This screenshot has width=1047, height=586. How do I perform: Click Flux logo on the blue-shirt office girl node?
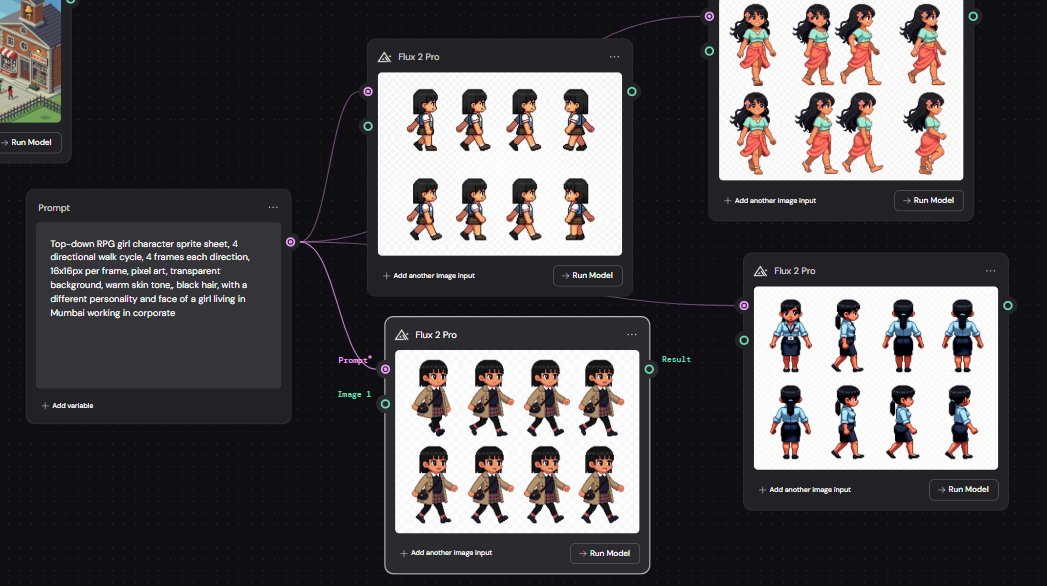pyautogui.click(x=761, y=271)
